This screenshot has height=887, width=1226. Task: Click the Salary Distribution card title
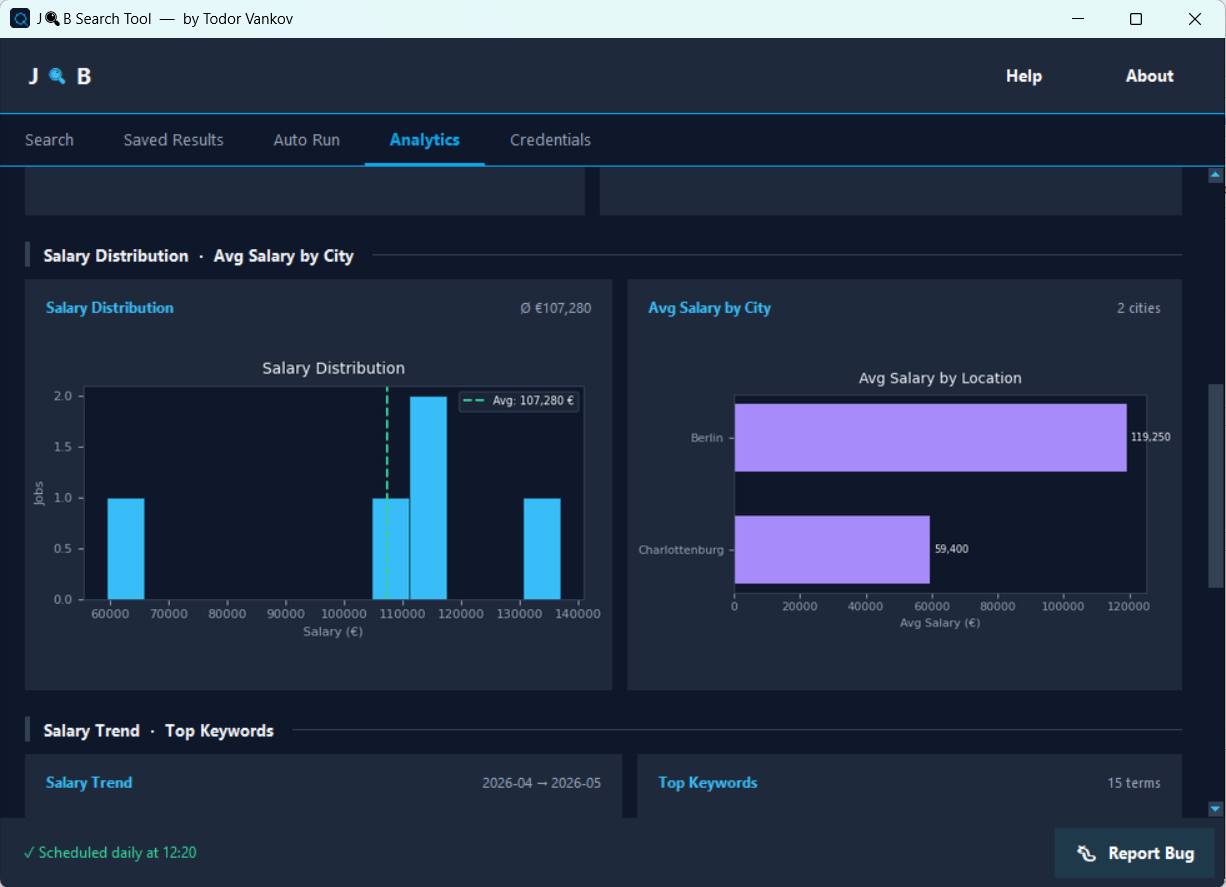pos(109,308)
